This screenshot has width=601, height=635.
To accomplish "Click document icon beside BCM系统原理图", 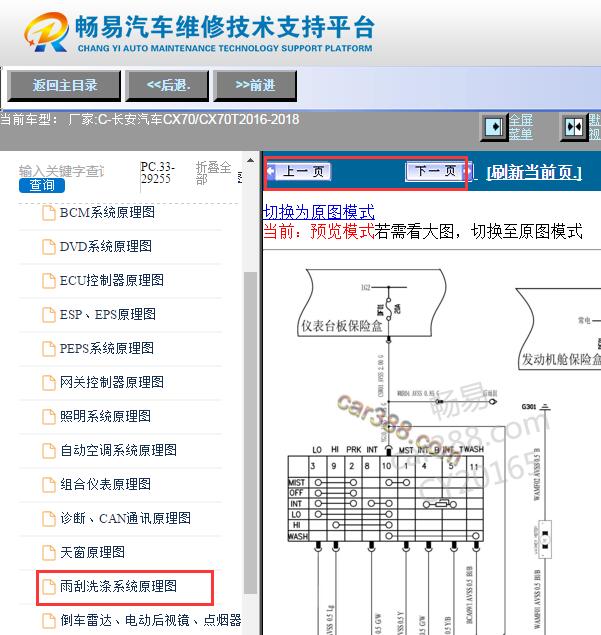I will coord(49,213).
